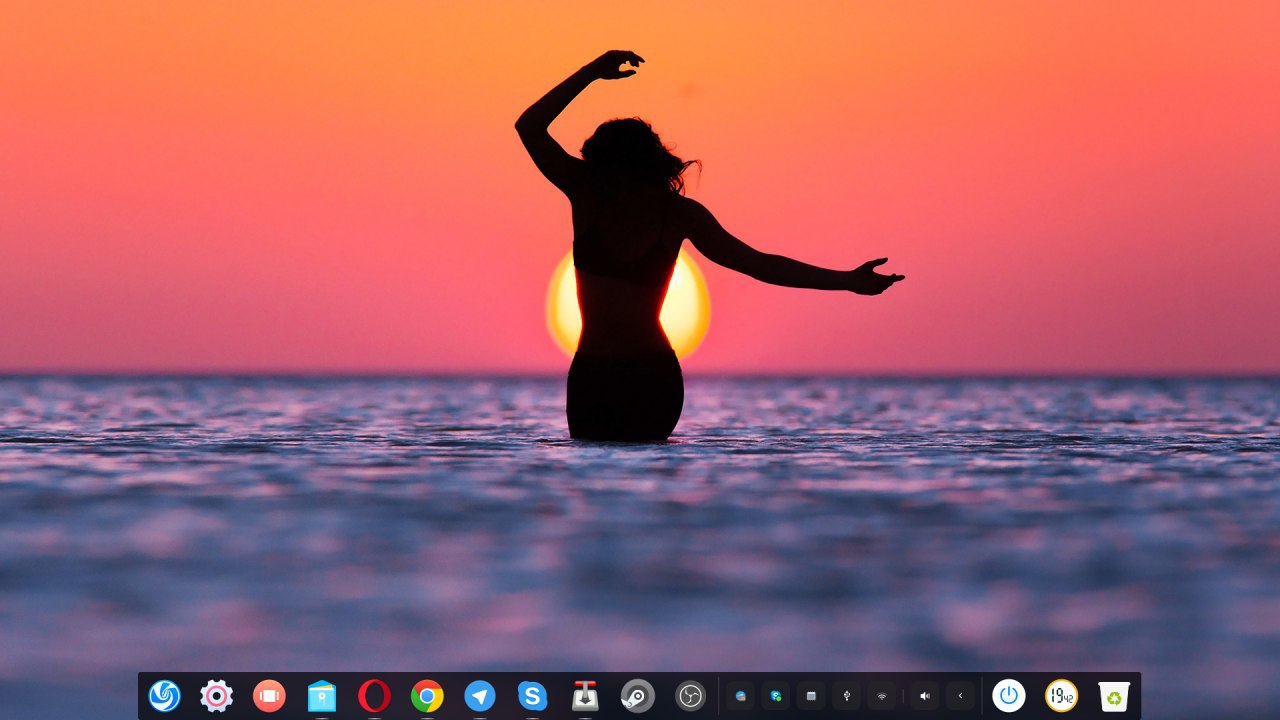
Task: Open the volume speaker tray icon
Action: [925, 696]
